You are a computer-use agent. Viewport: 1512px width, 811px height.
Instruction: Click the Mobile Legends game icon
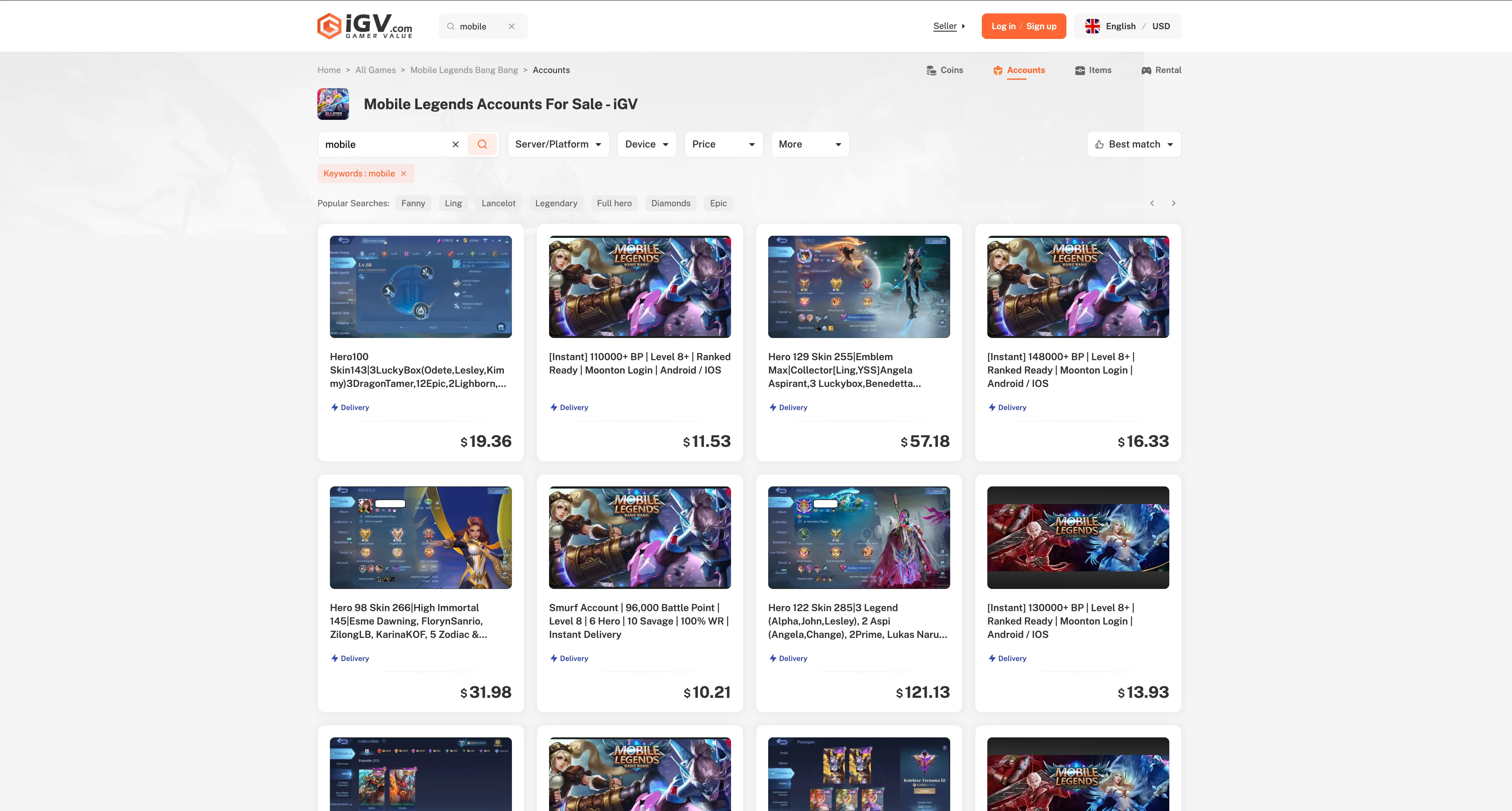[333, 104]
